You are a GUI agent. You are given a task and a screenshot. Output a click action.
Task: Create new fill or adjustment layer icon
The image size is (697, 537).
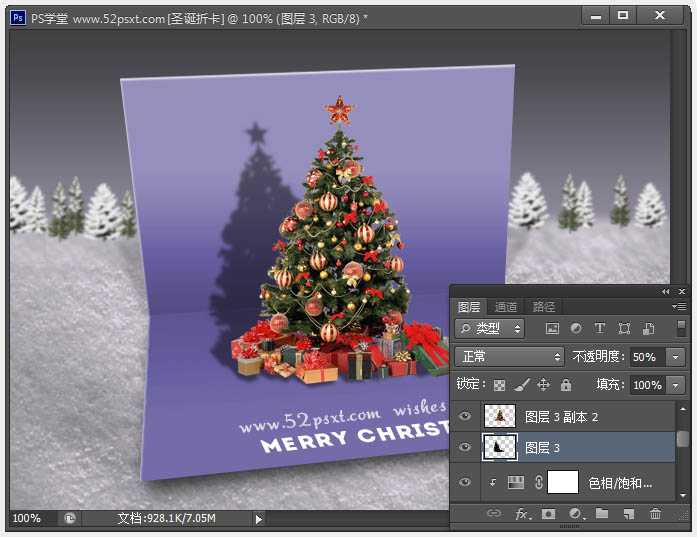[x=577, y=514]
